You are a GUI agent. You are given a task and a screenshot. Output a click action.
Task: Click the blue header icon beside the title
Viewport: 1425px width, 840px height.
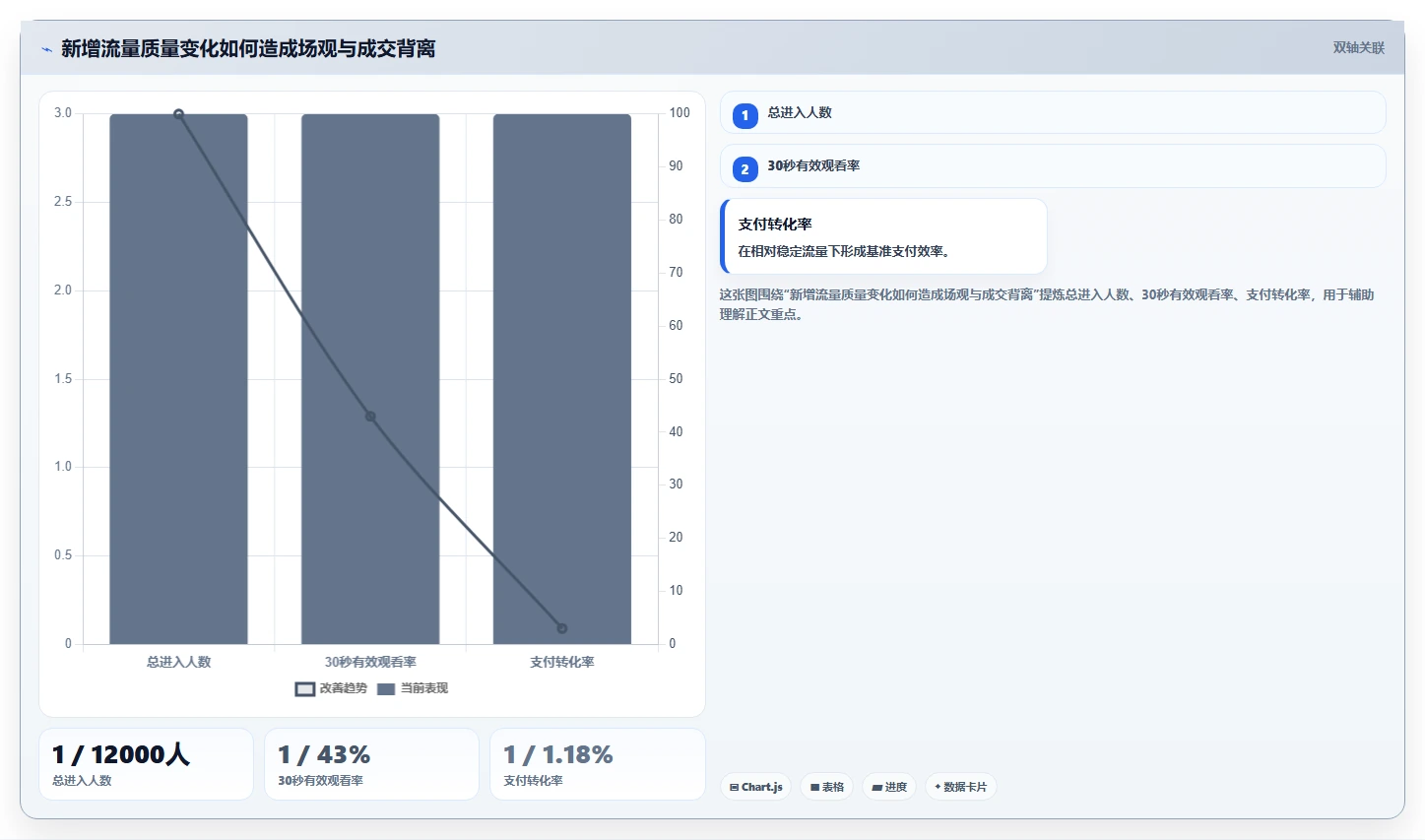[x=46, y=49]
